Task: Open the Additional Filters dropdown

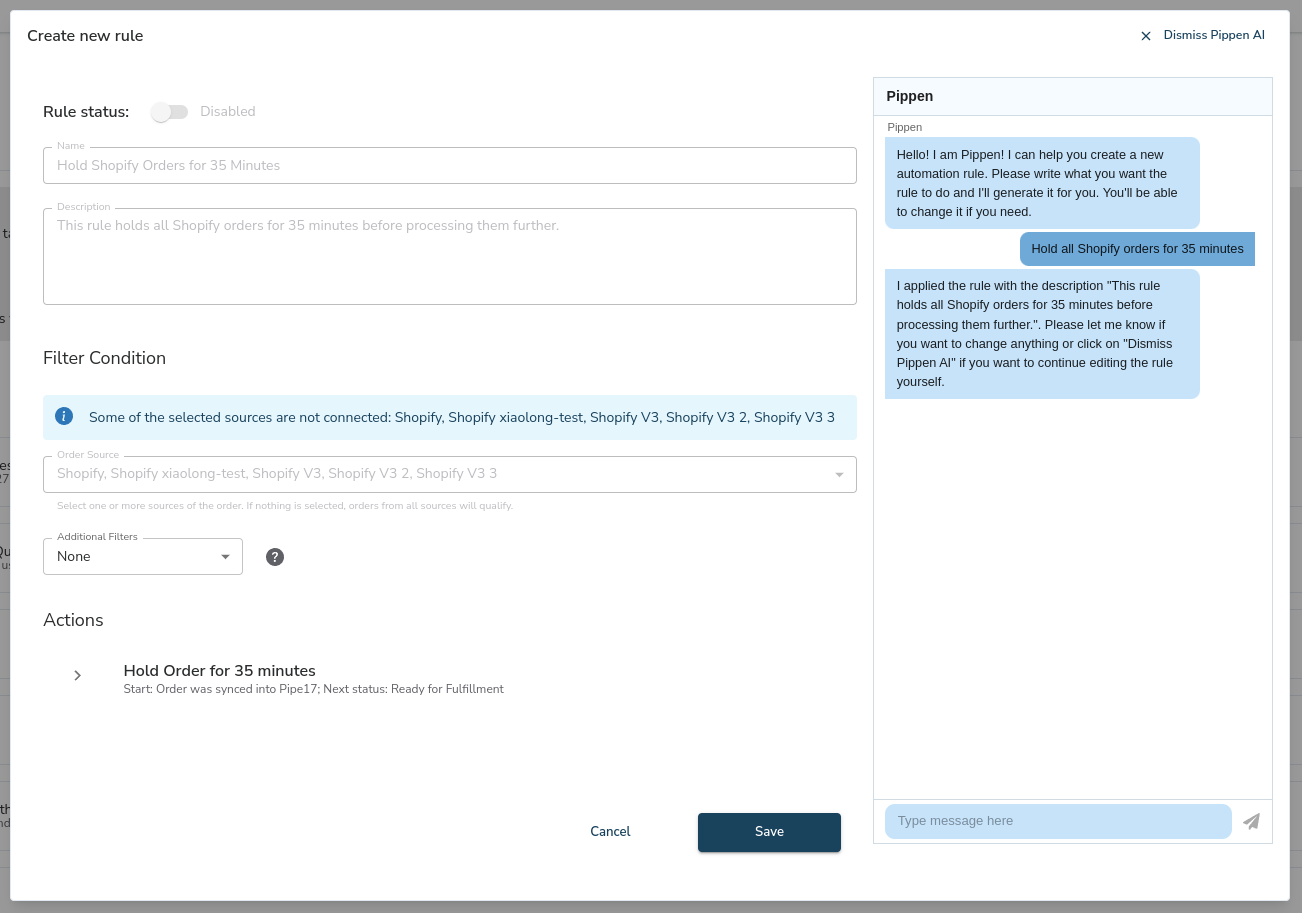Action: pyautogui.click(x=143, y=556)
